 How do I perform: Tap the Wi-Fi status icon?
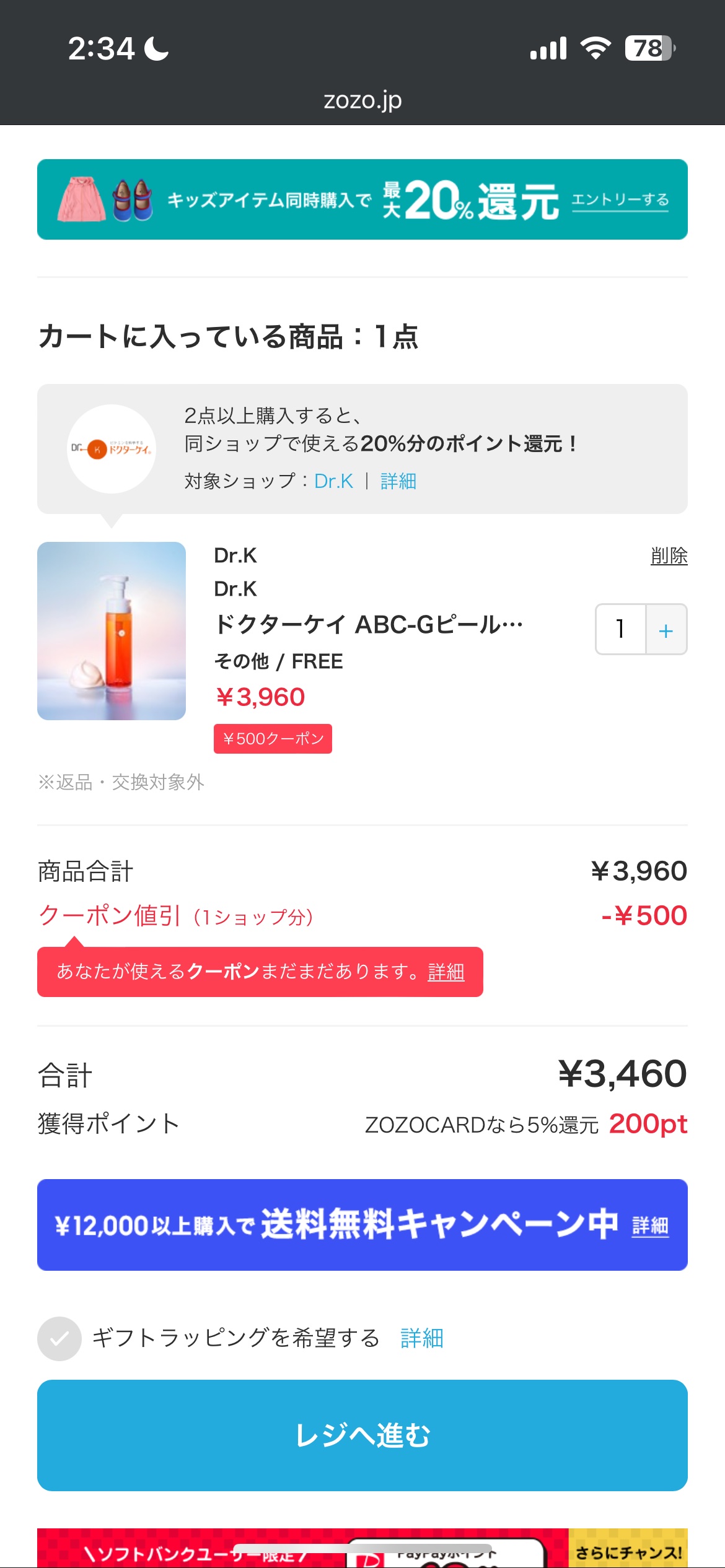tap(595, 48)
